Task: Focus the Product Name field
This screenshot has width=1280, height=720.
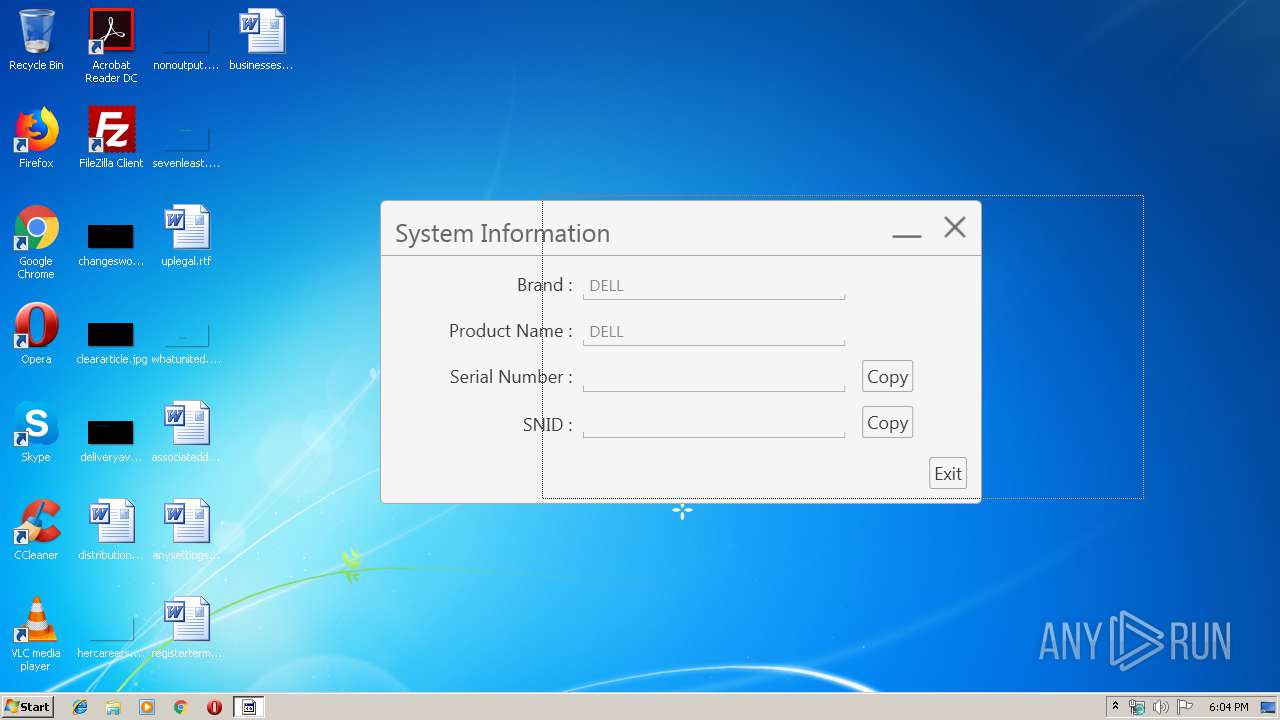Action: (714, 332)
